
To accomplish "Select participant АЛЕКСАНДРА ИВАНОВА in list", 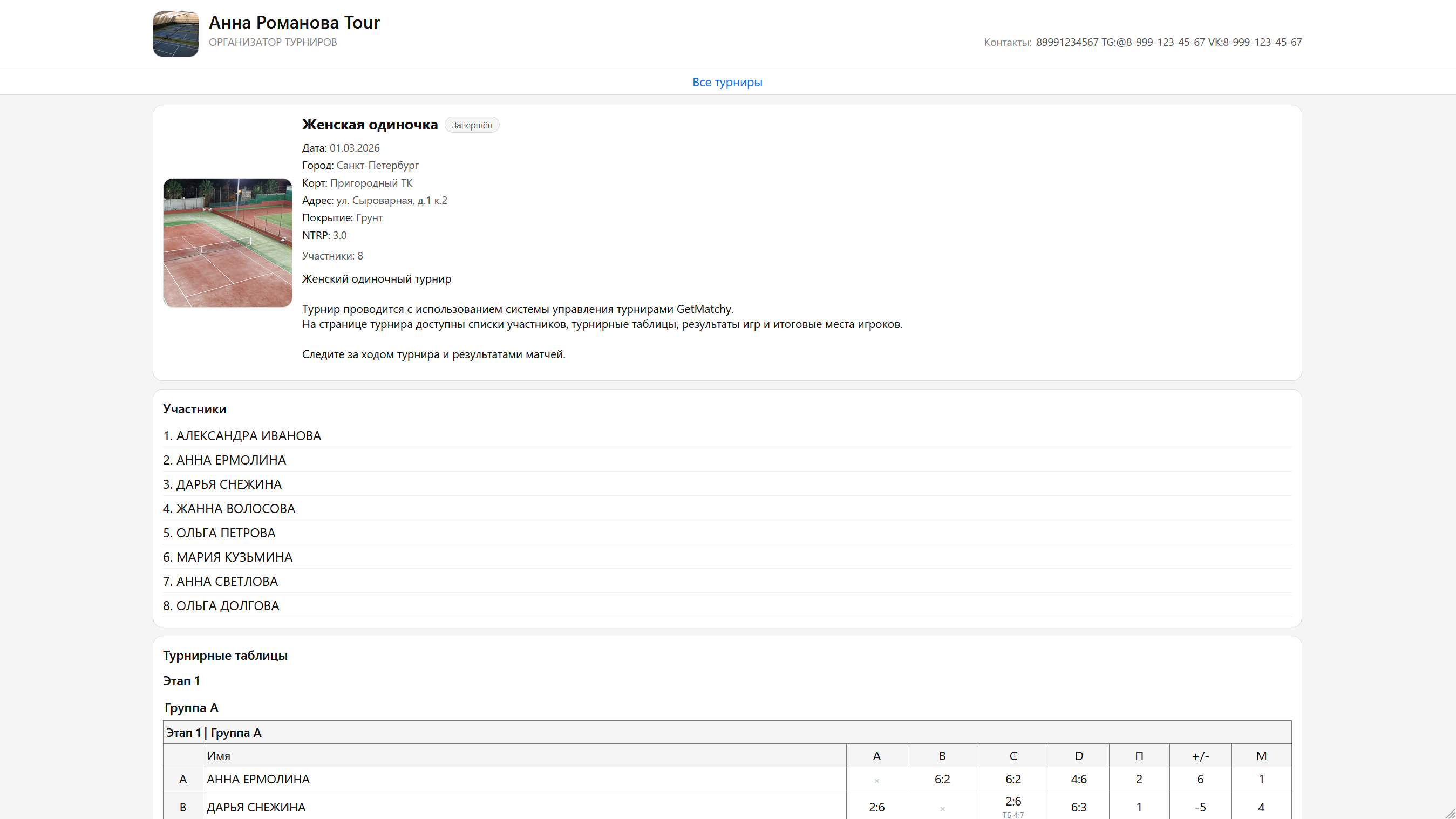I will click(x=242, y=436).
